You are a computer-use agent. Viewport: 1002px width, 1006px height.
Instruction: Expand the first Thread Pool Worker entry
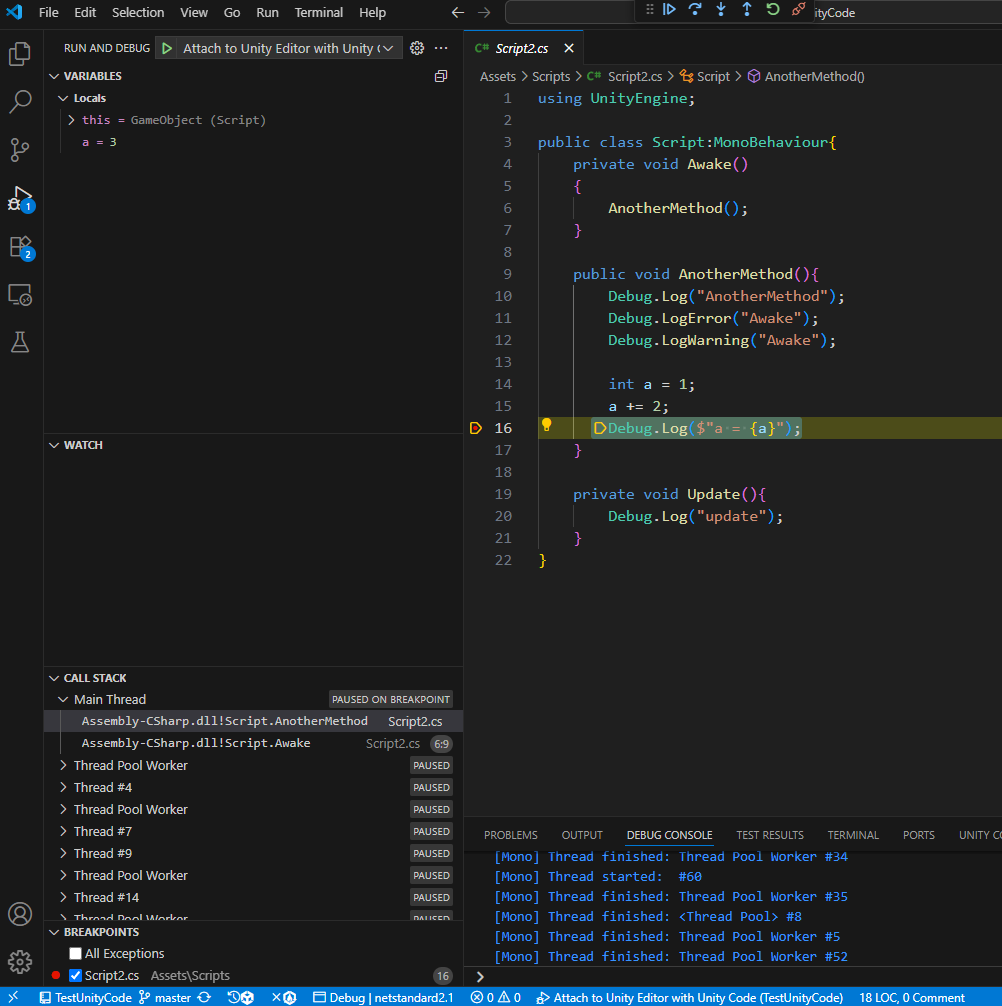63,765
